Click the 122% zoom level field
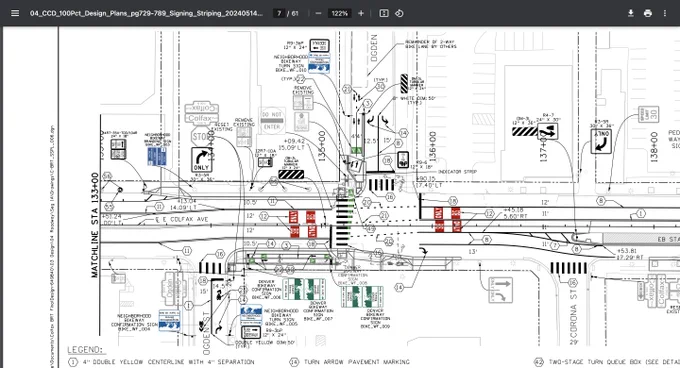The image size is (680, 368). [x=340, y=13]
